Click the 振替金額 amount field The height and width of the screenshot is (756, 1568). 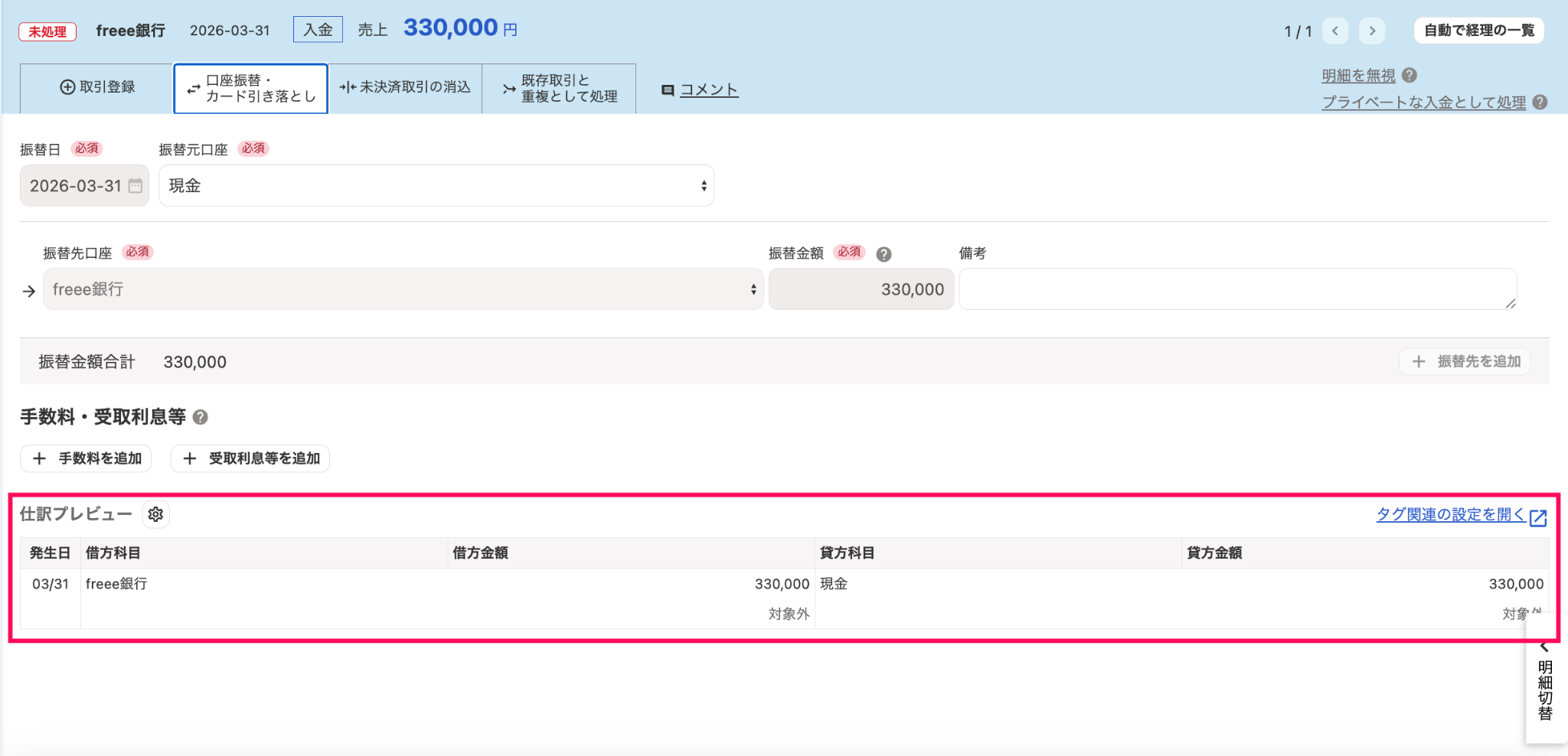pyautogui.click(x=861, y=289)
